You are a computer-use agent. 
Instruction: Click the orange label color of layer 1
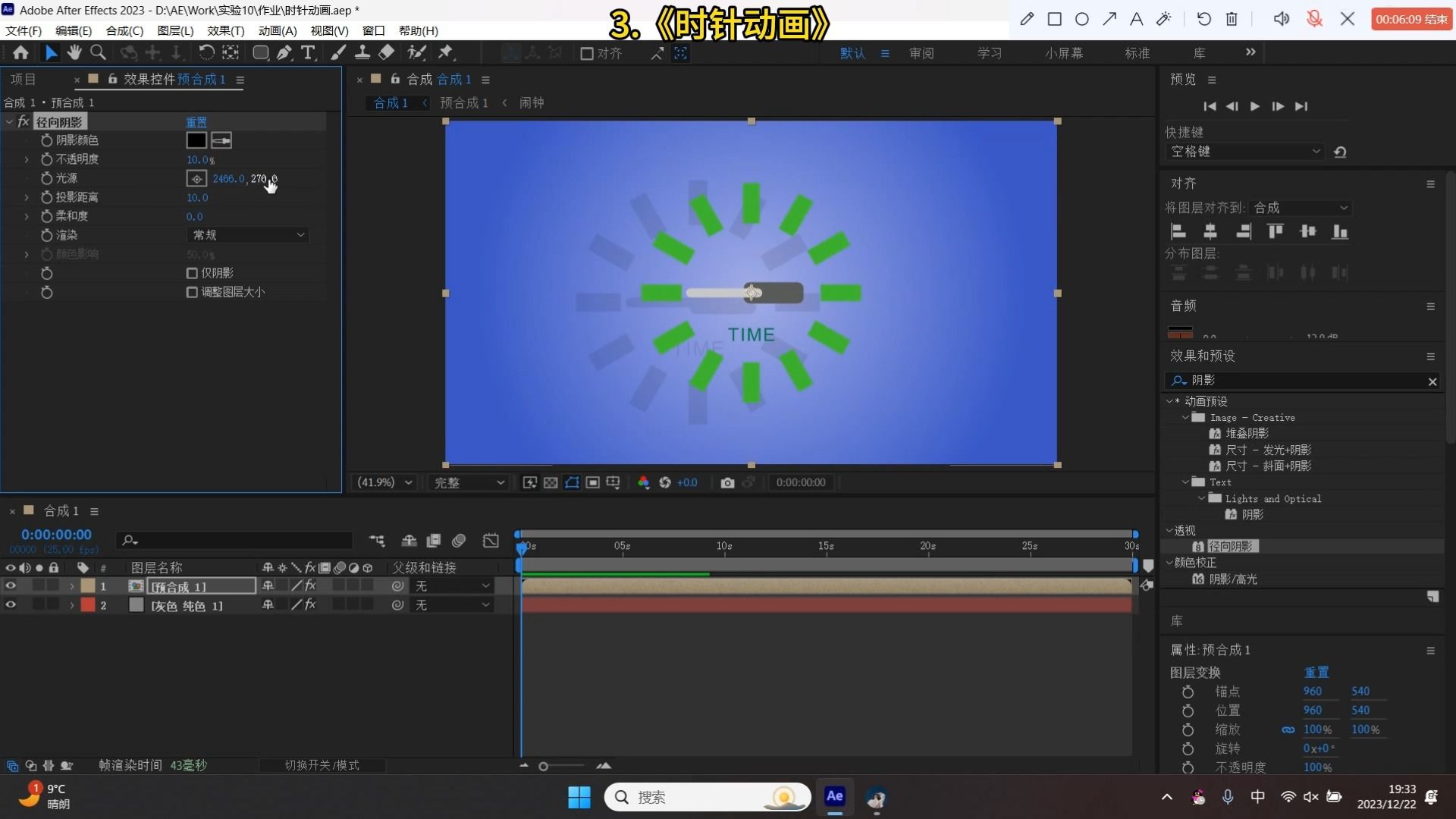[x=88, y=585]
